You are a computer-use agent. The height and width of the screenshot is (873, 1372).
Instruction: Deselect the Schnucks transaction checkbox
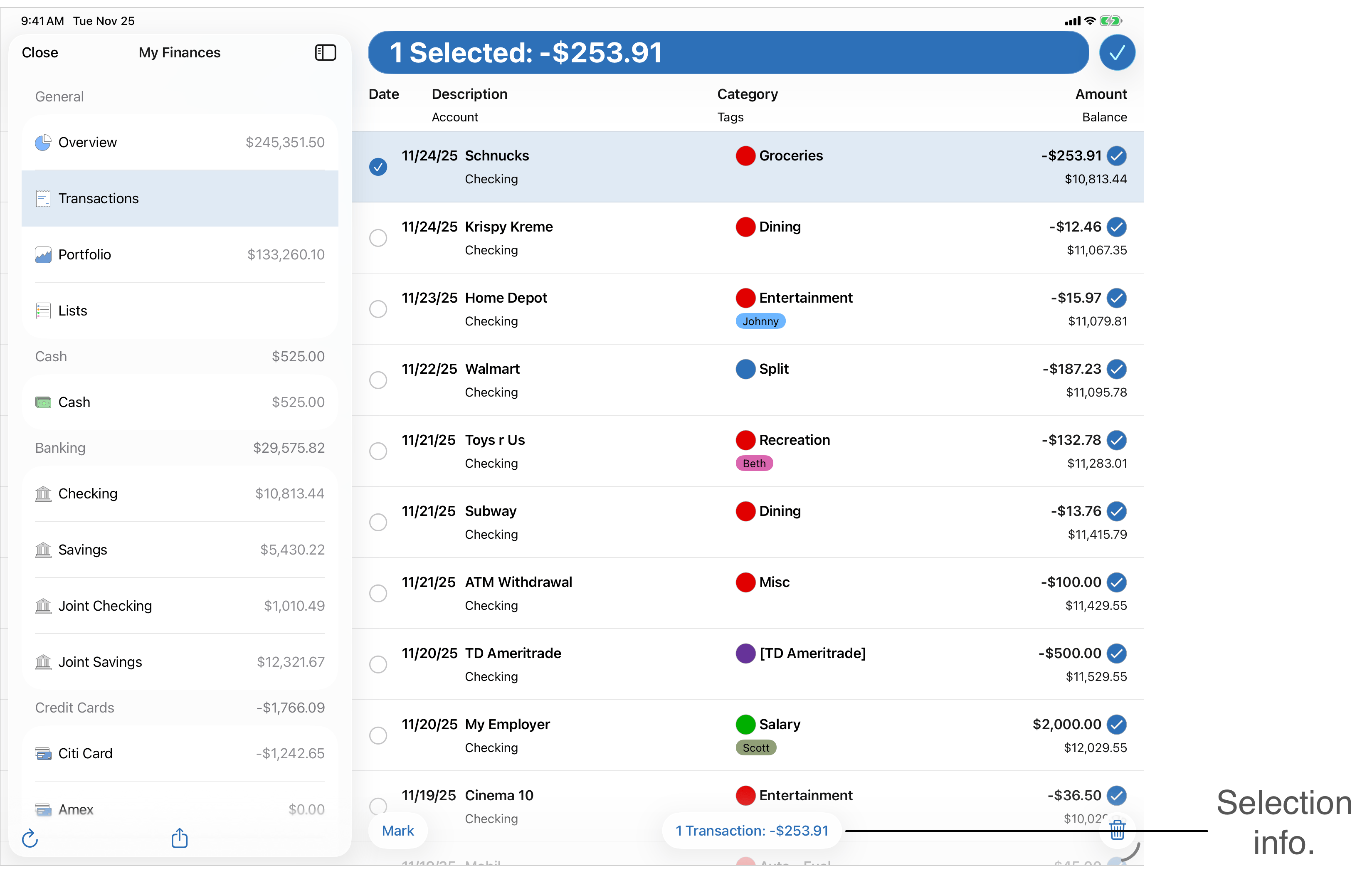pyautogui.click(x=378, y=167)
